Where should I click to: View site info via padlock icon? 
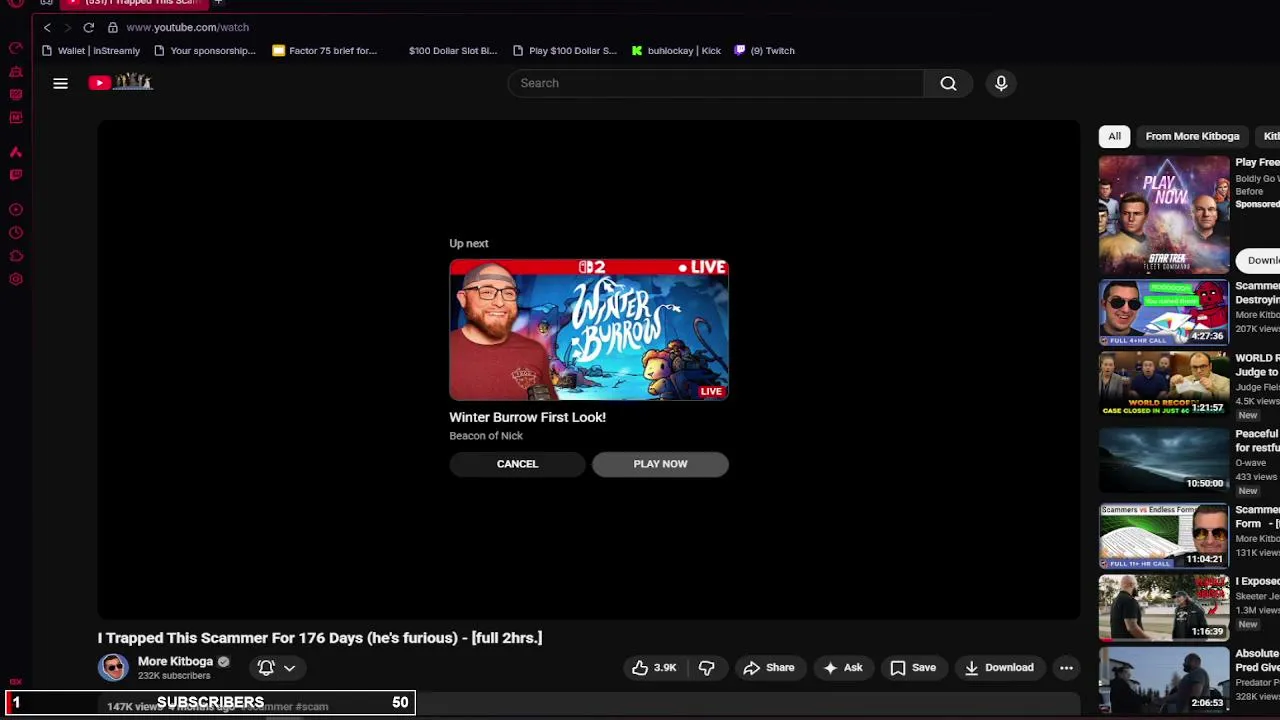(x=113, y=27)
